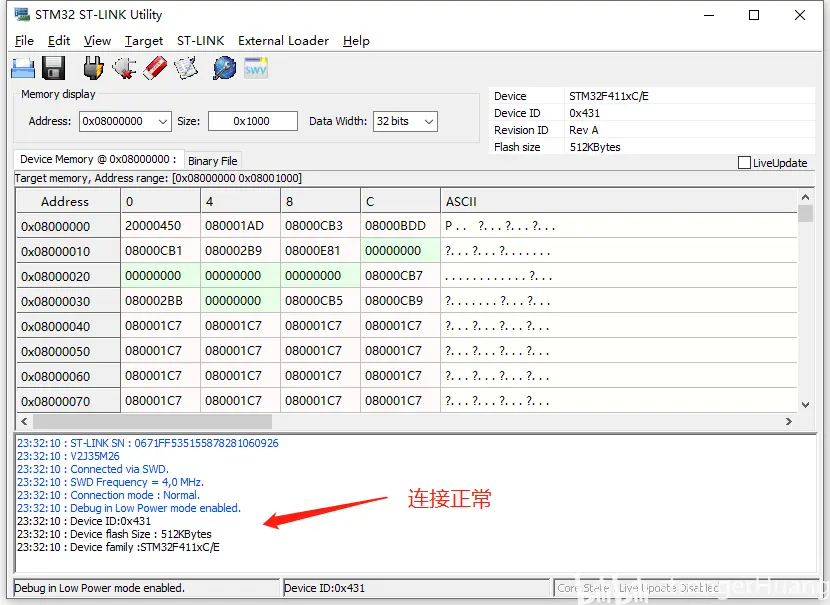Click the Save file floppy icon
830x605 pixels.
54,68
